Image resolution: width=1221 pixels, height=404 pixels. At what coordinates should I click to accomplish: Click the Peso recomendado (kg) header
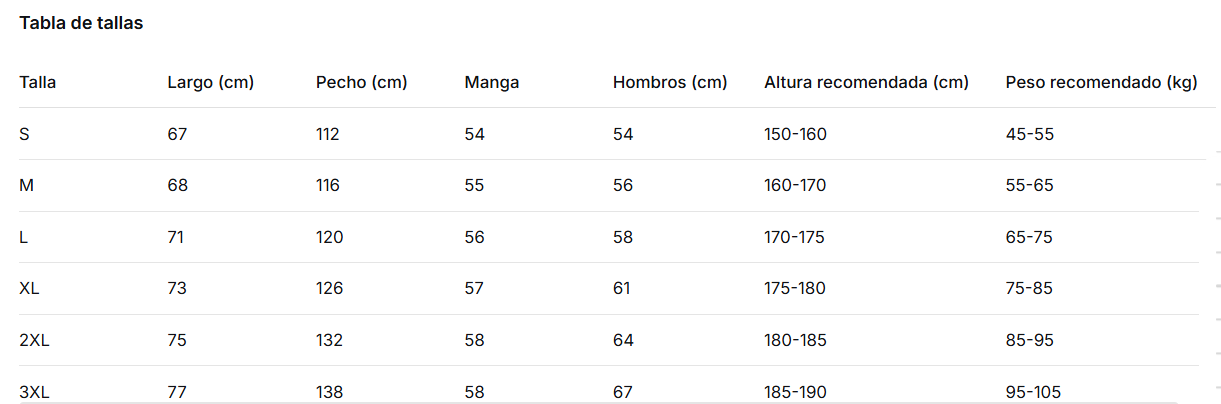pos(1102,82)
